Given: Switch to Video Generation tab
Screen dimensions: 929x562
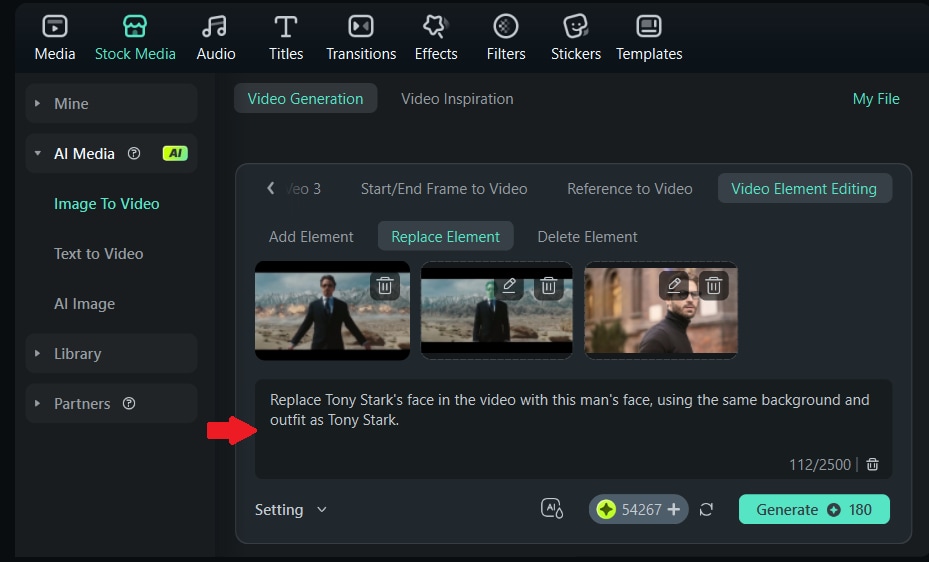Looking at the screenshot, I should 305,98.
